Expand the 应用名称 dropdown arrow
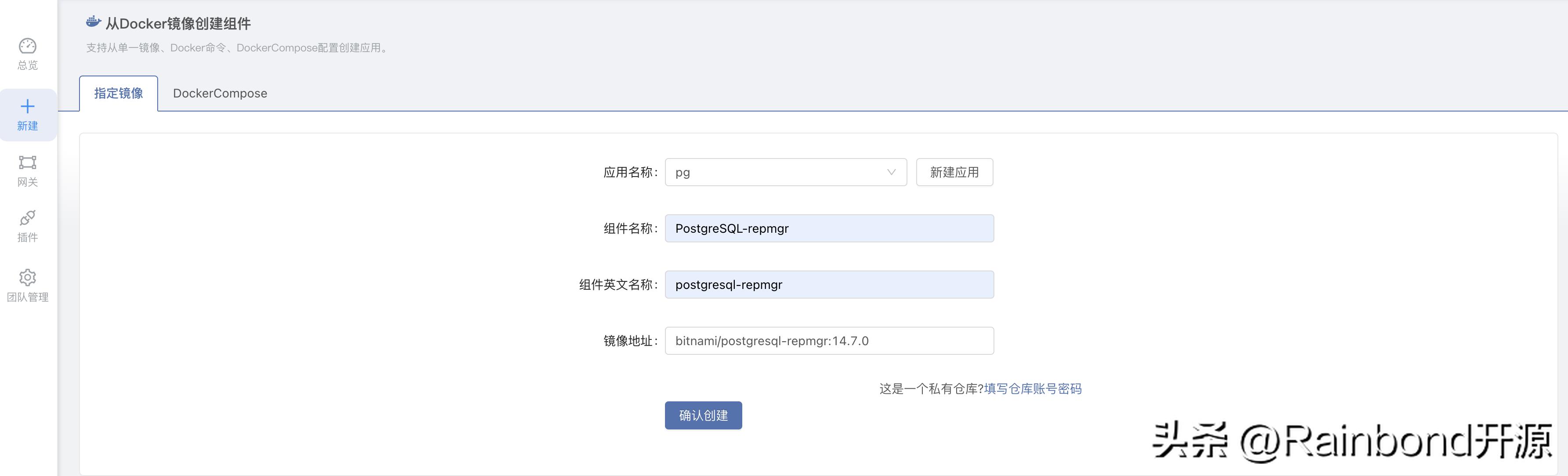The width and height of the screenshot is (1568, 476). click(x=892, y=172)
